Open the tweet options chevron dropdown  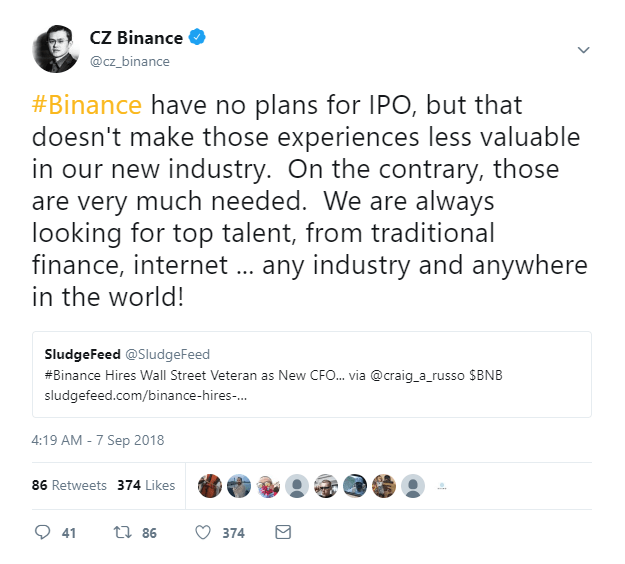(x=584, y=50)
